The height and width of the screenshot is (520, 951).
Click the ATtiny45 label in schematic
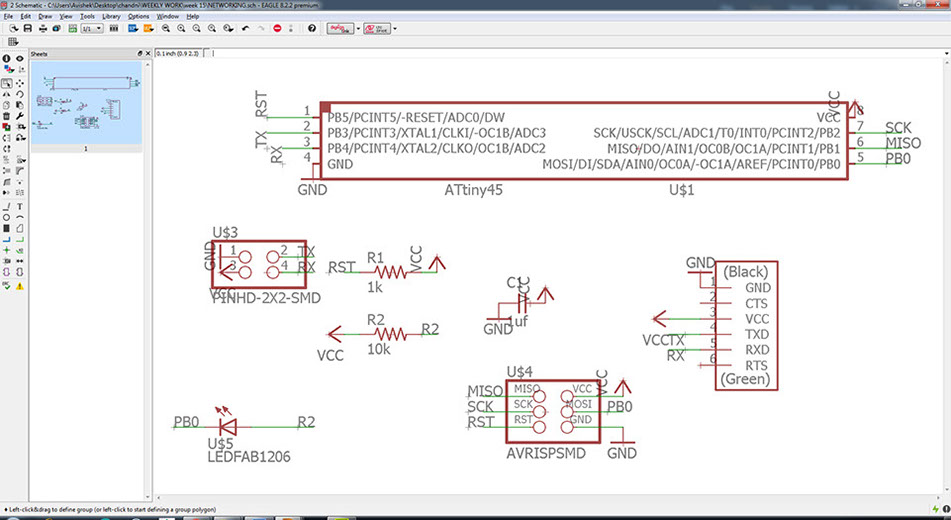pyautogui.click(x=473, y=190)
